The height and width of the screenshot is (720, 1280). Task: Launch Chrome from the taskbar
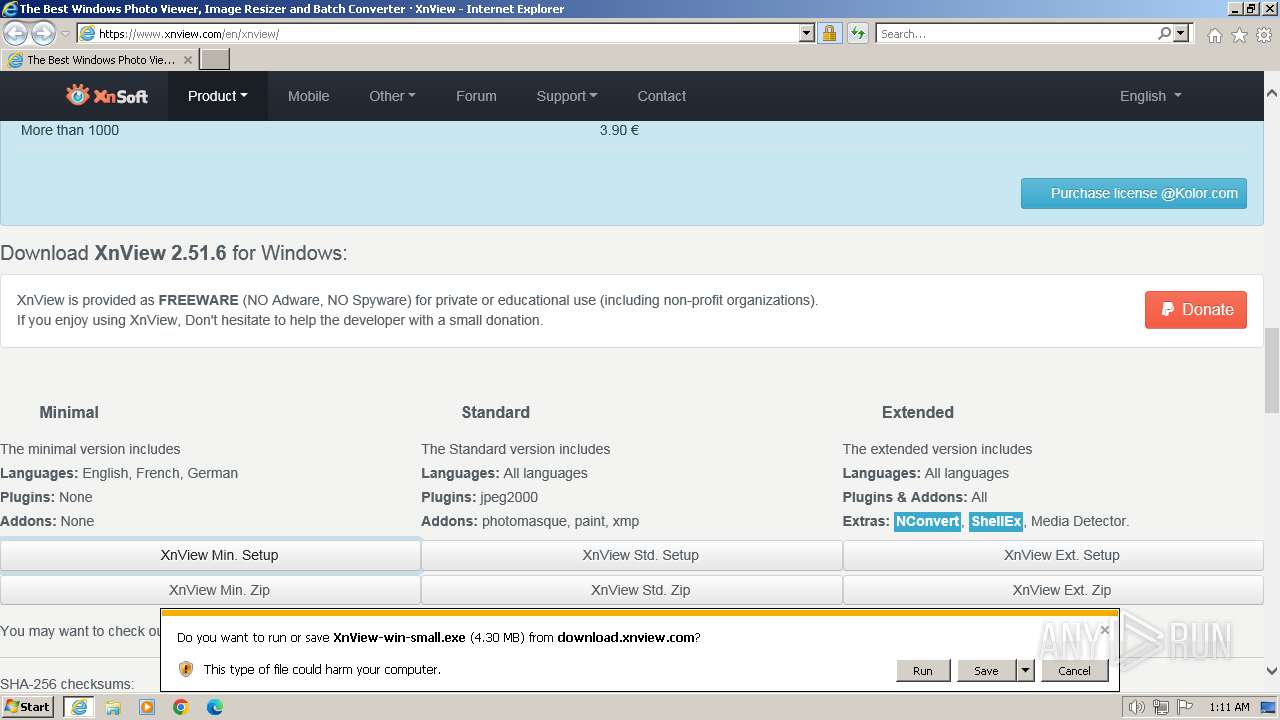point(181,707)
